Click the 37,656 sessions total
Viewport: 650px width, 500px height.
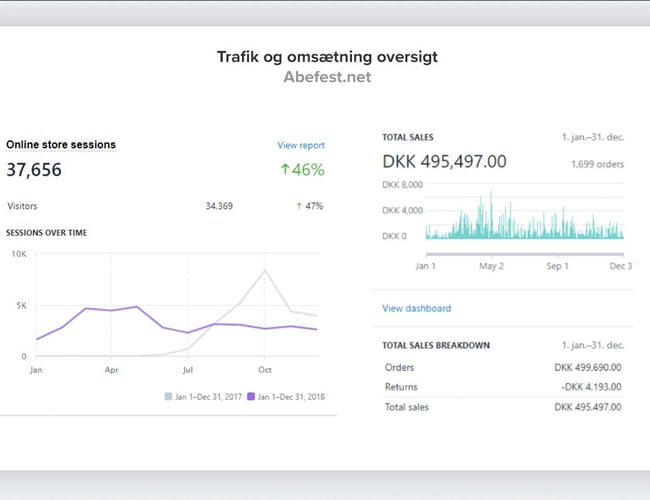click(34, 170)
